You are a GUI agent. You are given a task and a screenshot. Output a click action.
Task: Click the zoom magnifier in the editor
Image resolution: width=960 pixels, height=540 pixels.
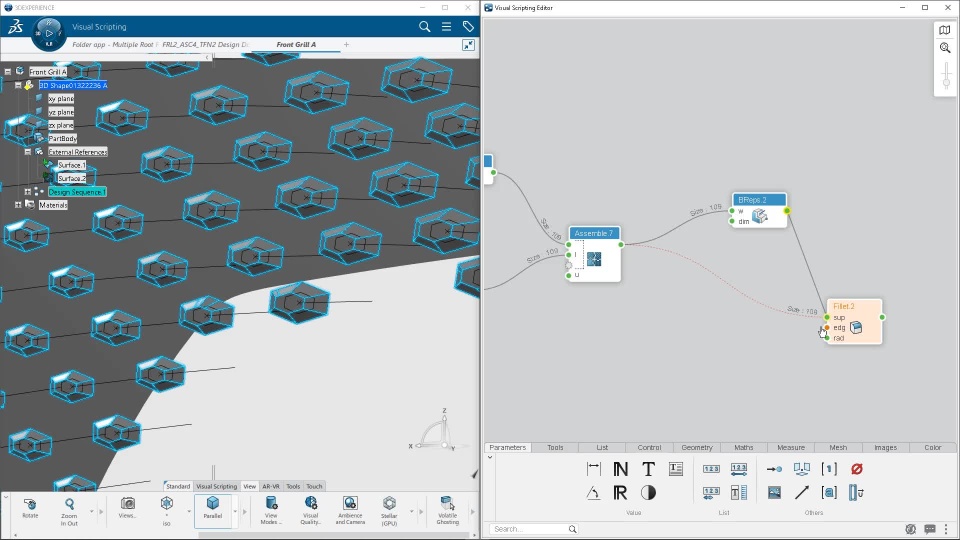click(x=945, y=48)
